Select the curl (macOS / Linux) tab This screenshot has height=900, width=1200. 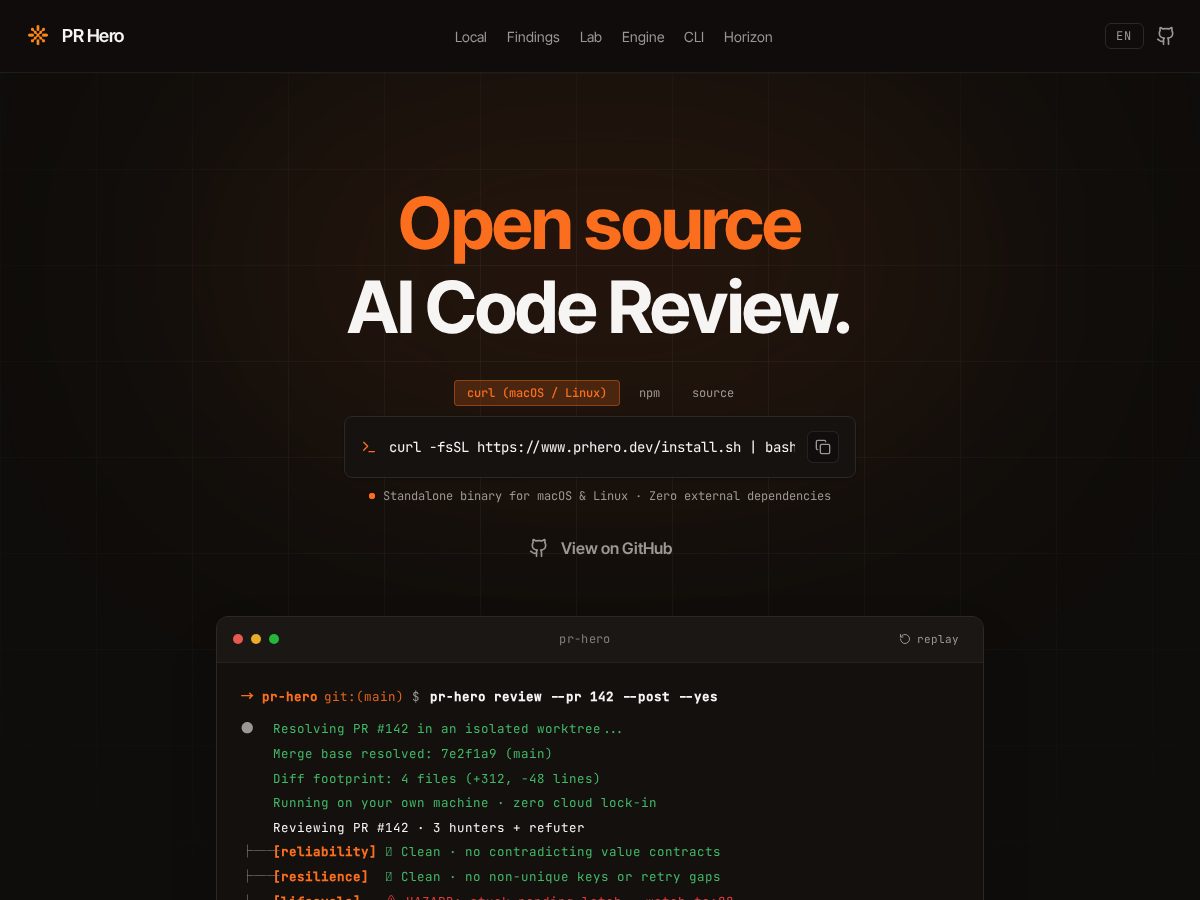pyautogui.click(x=537, y=393)
